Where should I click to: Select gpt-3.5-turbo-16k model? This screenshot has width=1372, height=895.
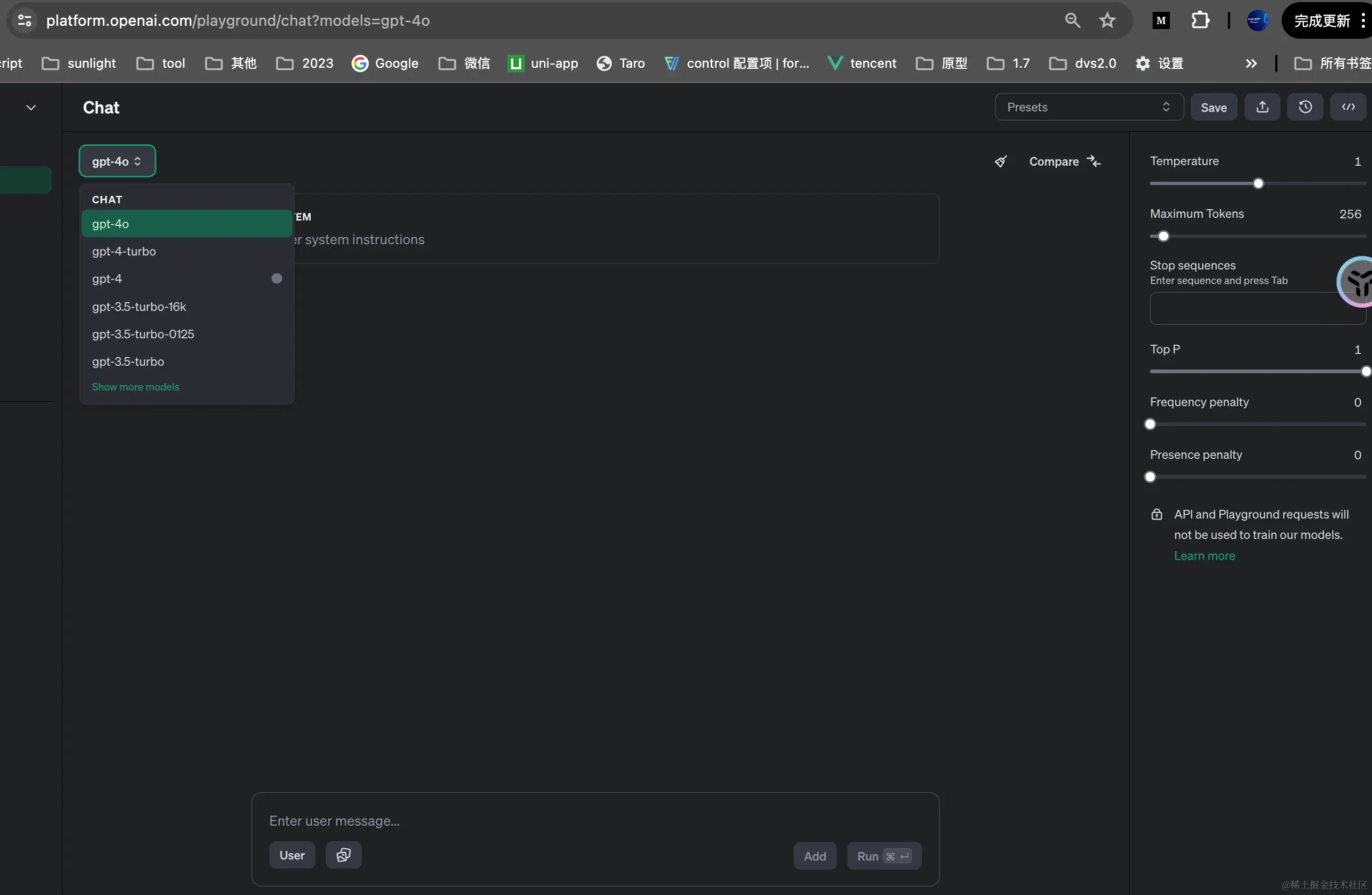pos(187,307)
